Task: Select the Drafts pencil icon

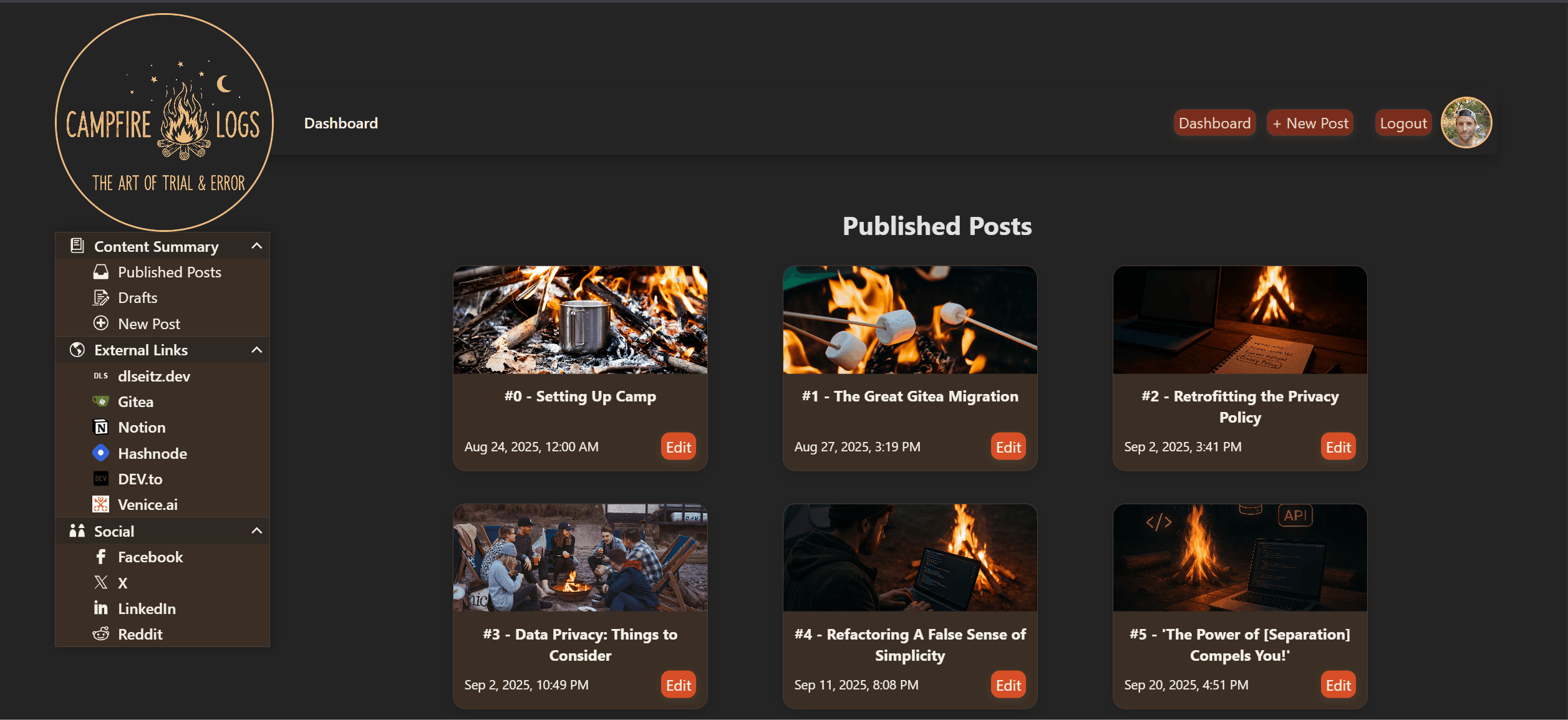Action: [x=100, y=297]
